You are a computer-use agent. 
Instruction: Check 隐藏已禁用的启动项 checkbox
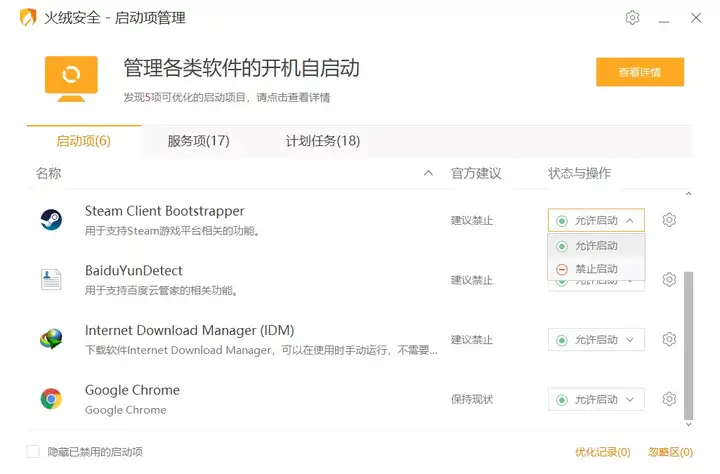tap(33, 451)
